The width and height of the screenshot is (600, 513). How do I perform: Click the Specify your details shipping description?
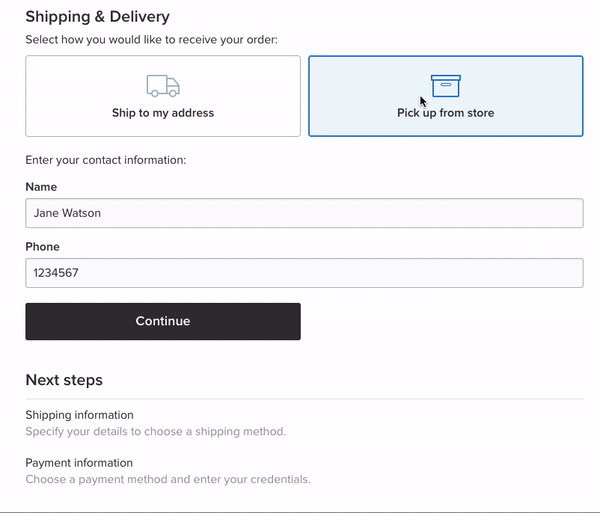156,432
